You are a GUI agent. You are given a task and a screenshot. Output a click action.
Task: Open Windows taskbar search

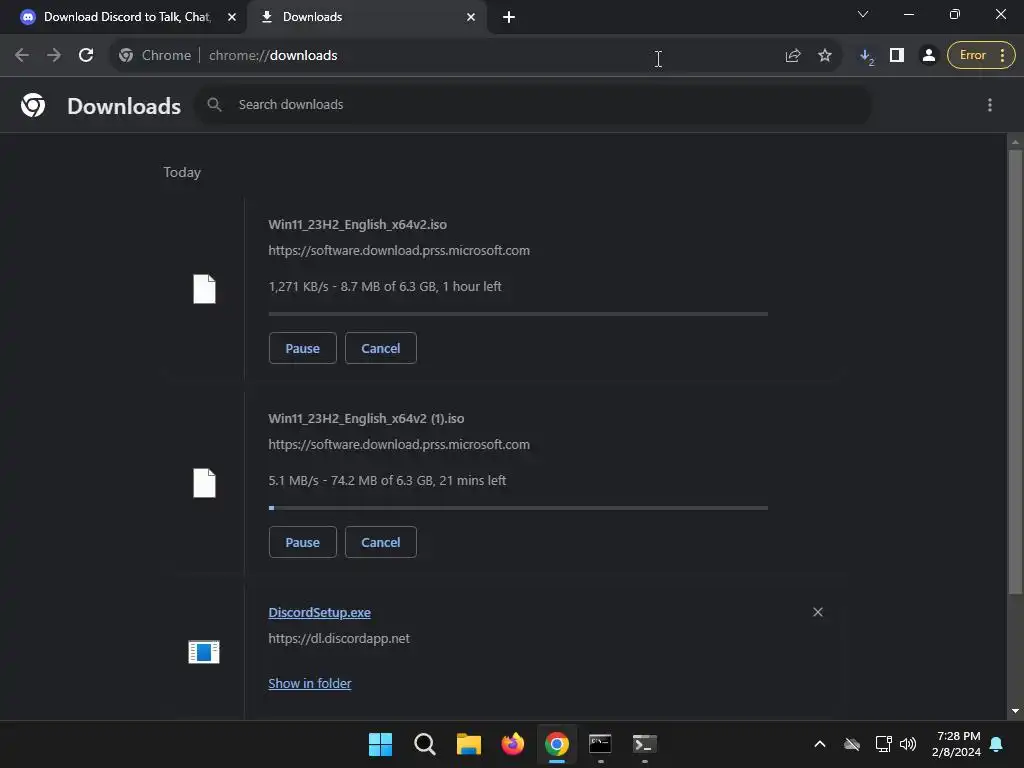pos(424,744)
